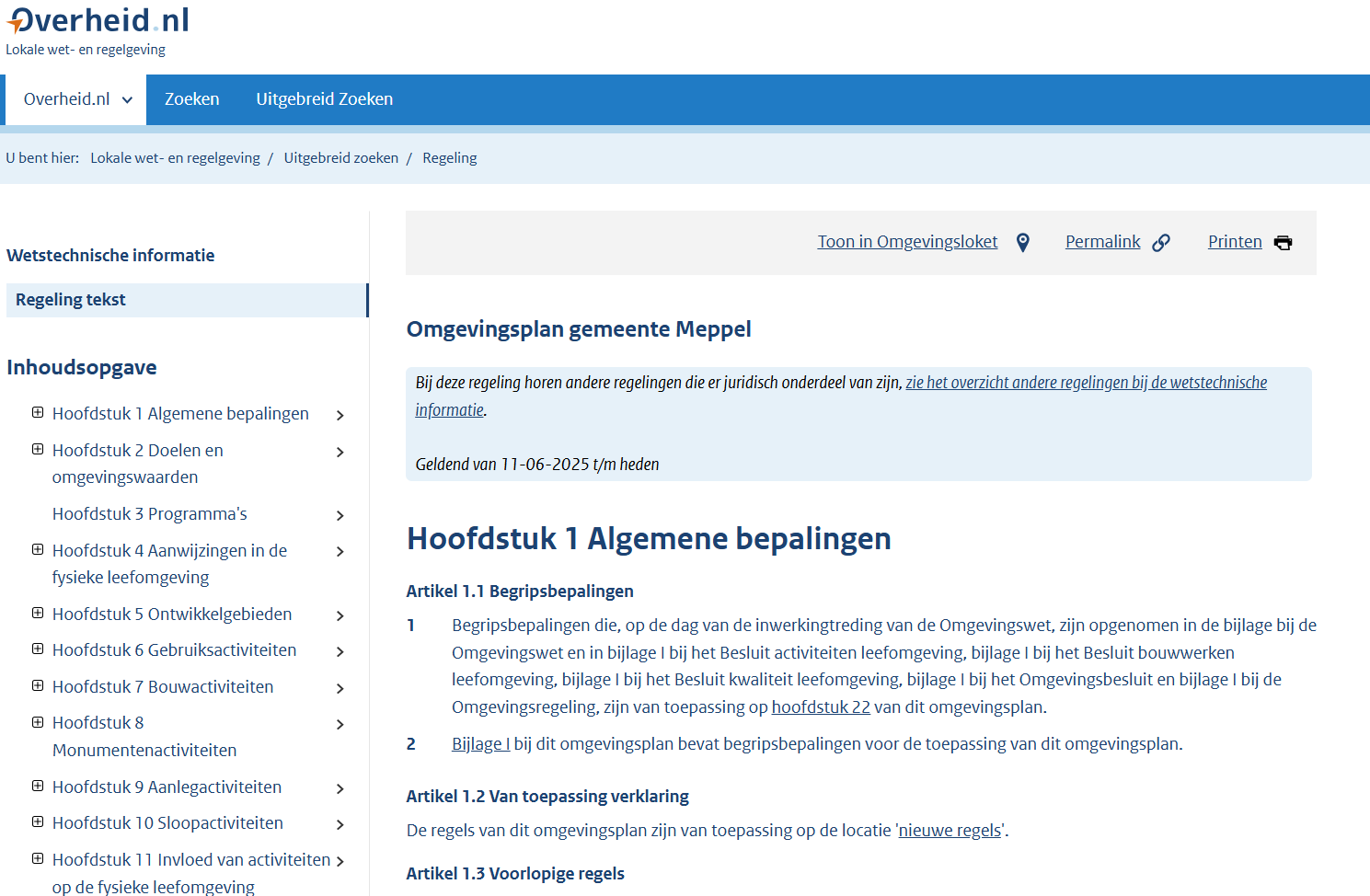Click the Permalink chain icon
Viewport: 1370px width, 896px height.
click(1161, 243)
